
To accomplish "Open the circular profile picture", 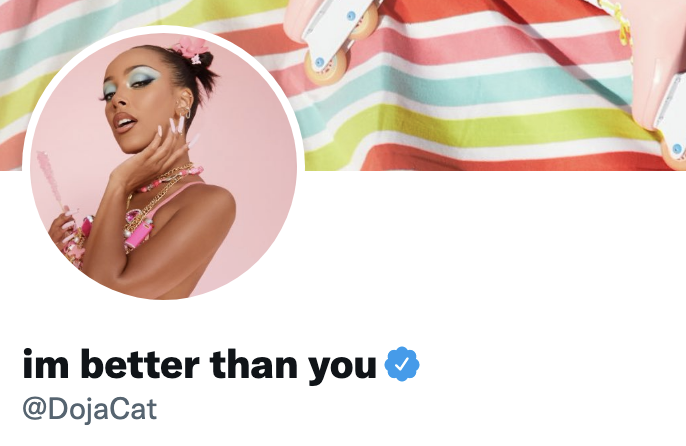I will (164, 166).
